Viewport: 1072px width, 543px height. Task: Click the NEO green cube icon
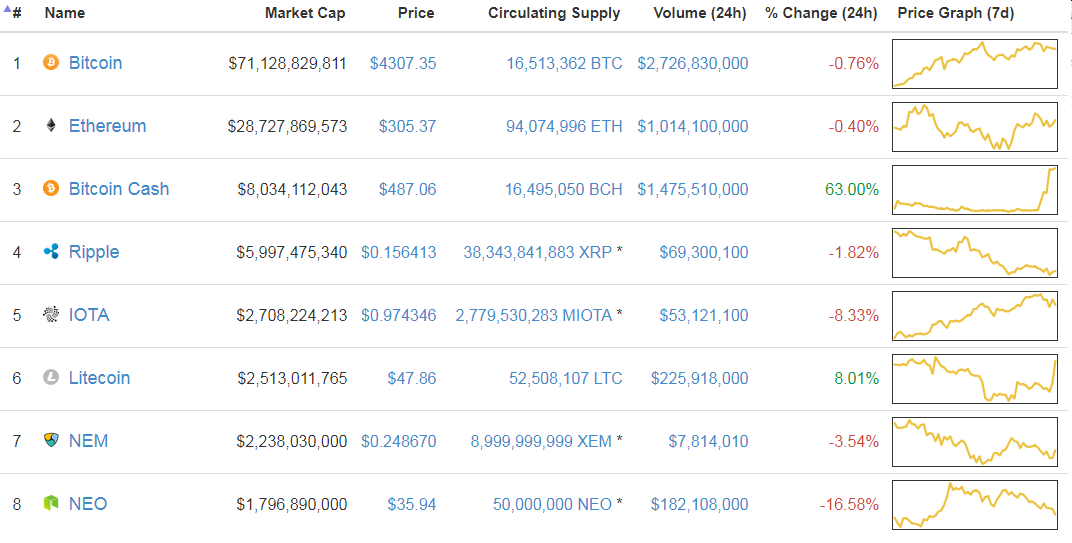click(x=51, y=504)
